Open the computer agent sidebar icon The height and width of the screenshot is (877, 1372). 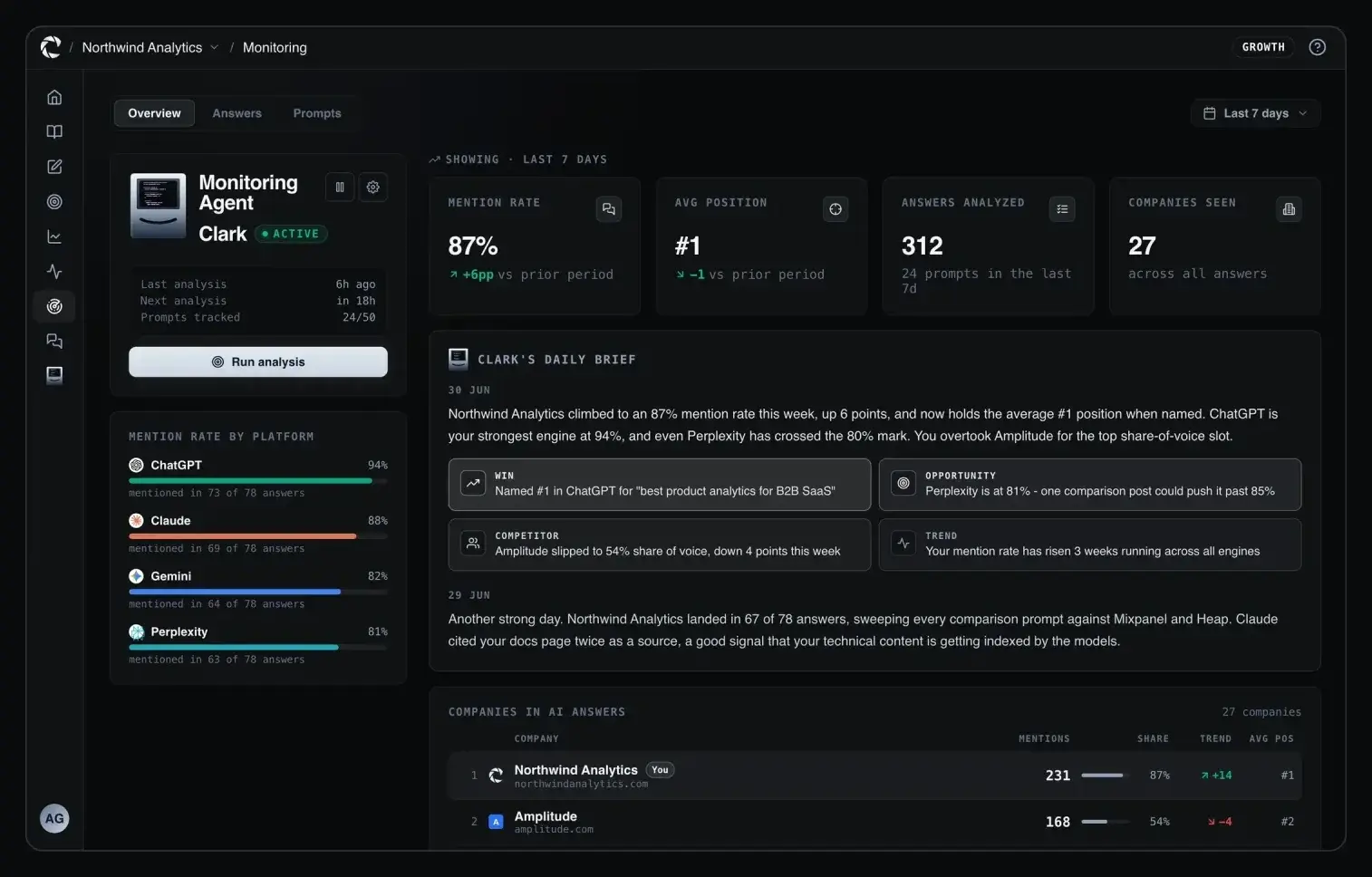(54, 375)
